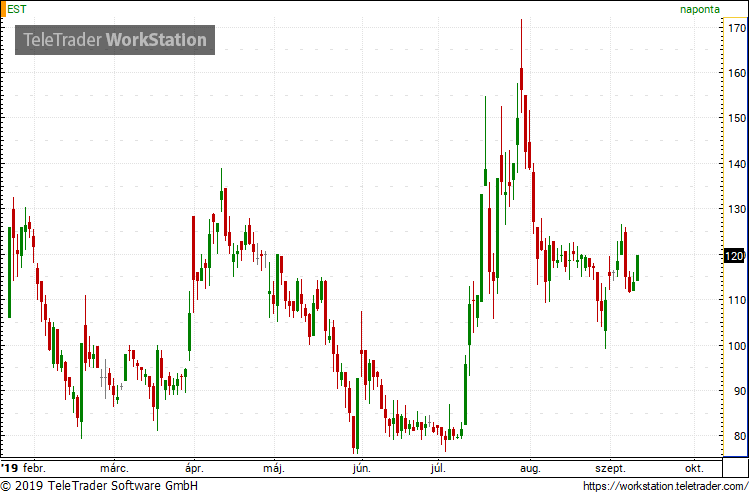Select the 90 price axis label
This screenshot has width=749, height=494.
[740, 391]
